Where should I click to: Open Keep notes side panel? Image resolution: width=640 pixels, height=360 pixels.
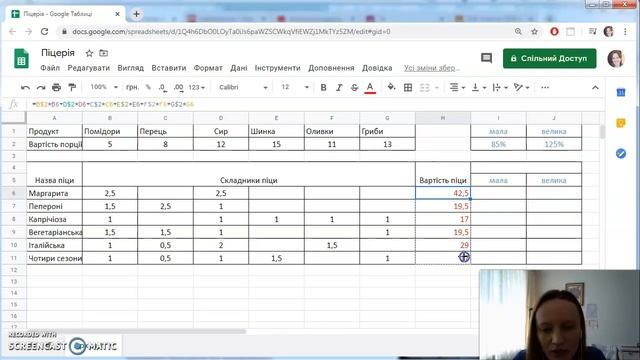(621, 123)
